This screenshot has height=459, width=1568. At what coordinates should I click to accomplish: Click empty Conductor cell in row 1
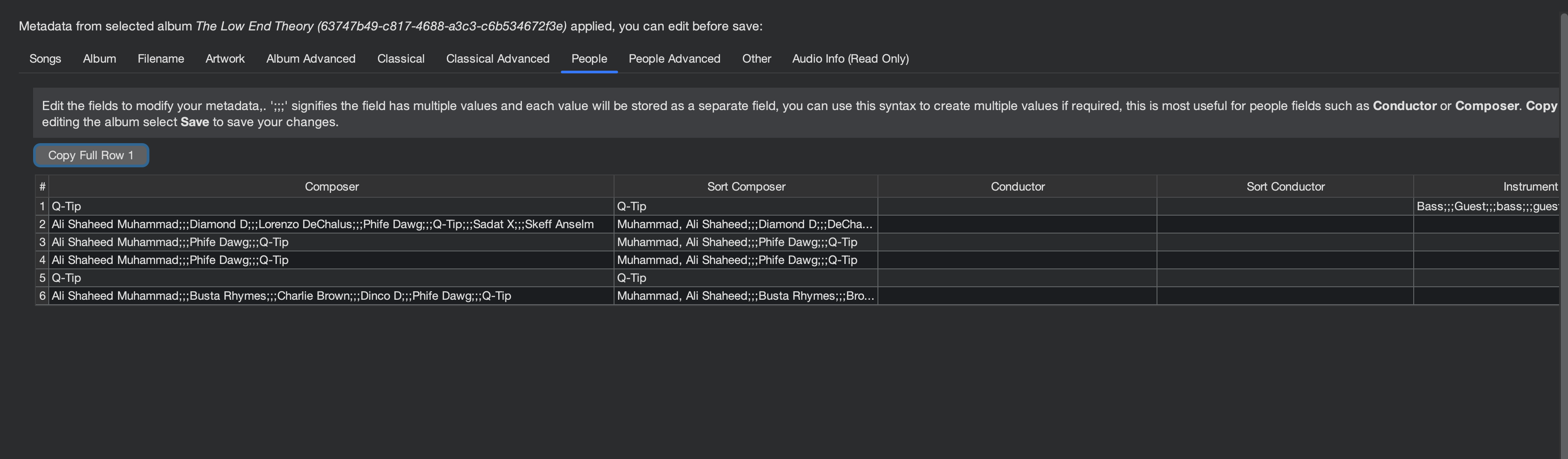click(x=1017, y=206)
